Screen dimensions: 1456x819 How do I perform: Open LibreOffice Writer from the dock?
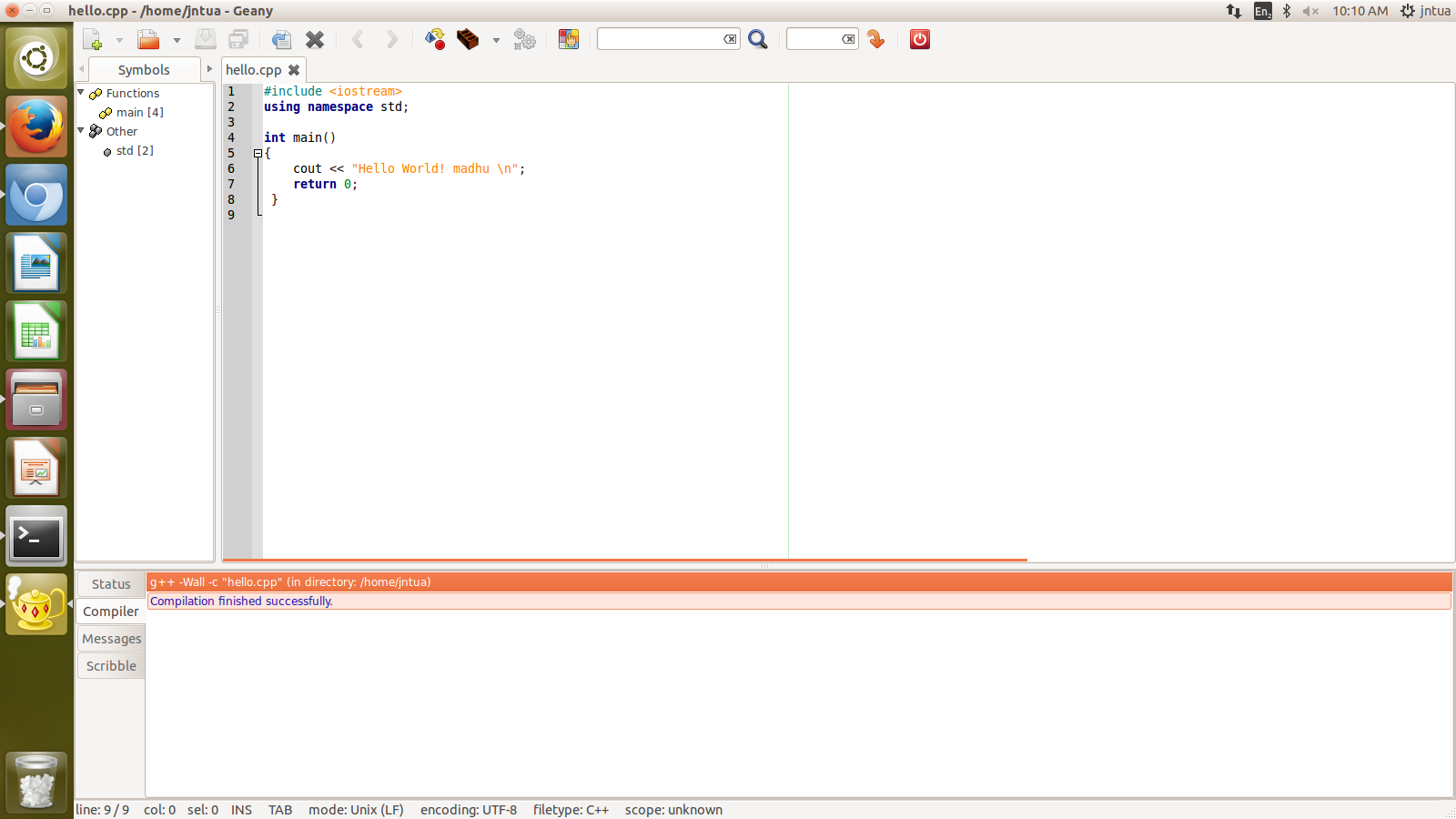click(x=36, y=263)
